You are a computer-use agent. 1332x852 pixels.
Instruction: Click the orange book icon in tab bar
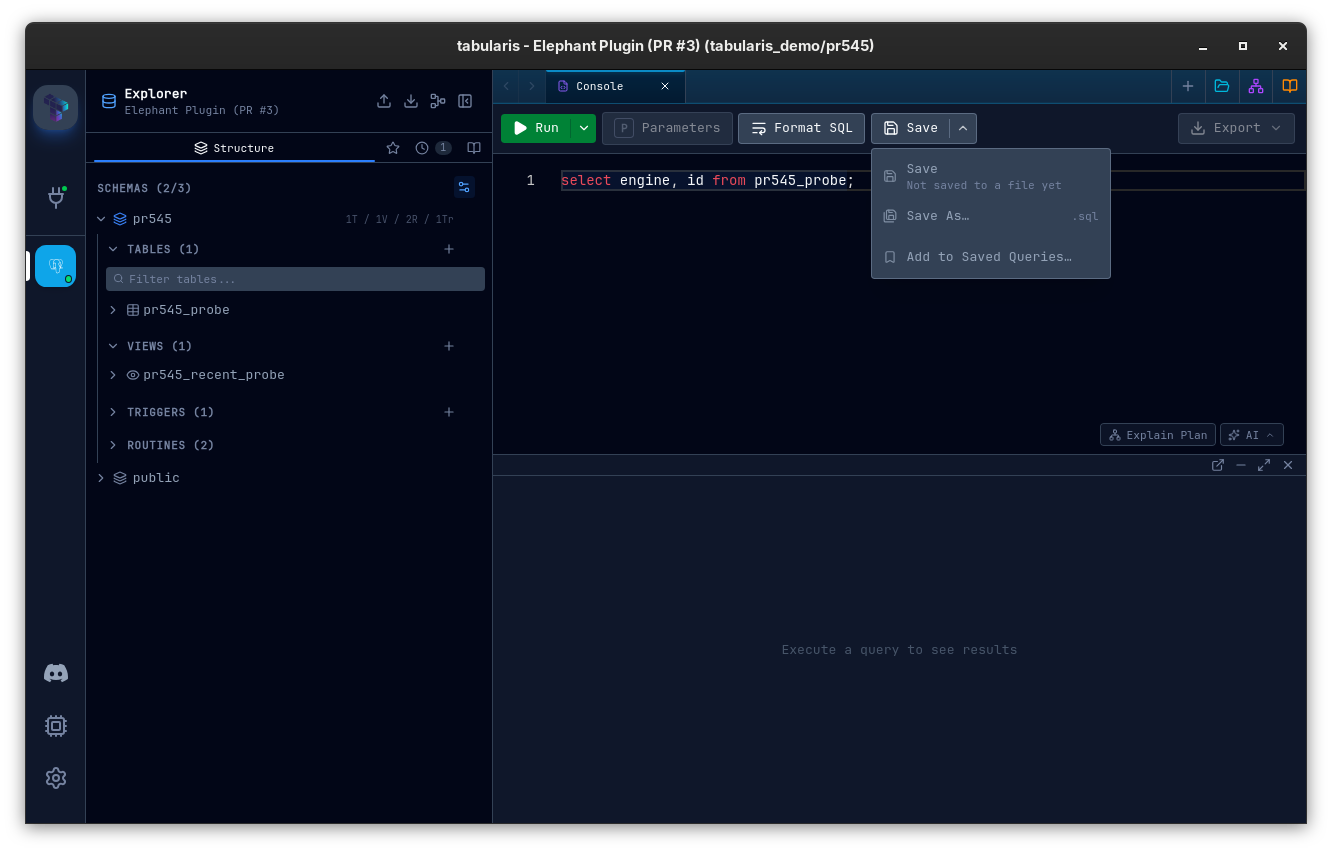pos(1290,86)
